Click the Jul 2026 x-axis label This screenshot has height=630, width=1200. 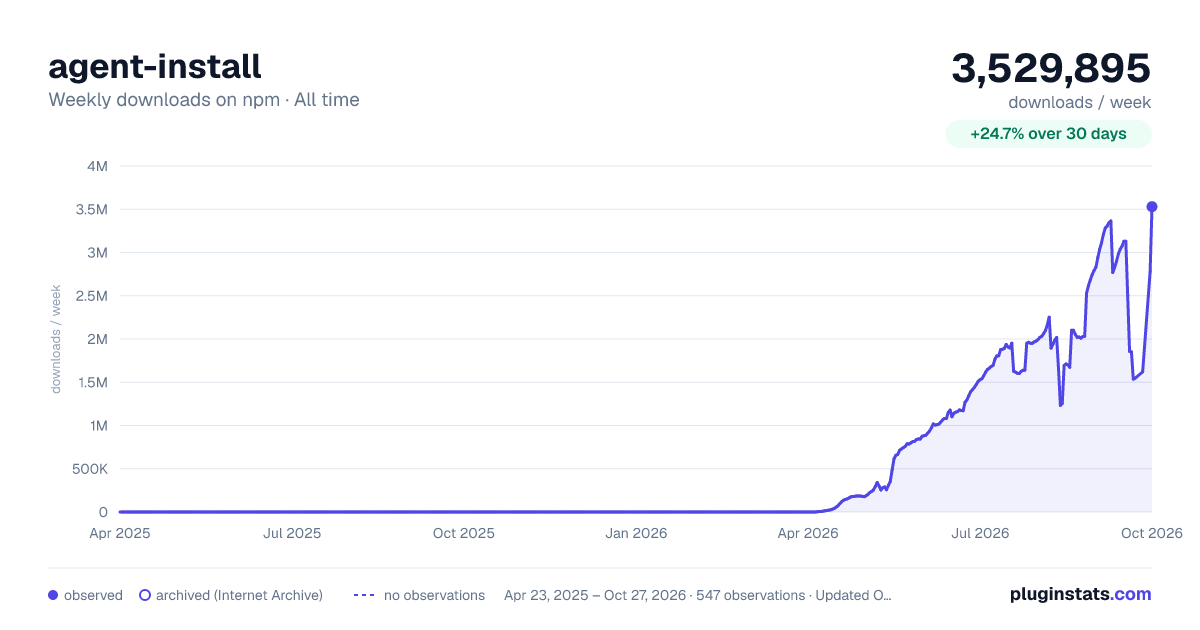[980, 533]
